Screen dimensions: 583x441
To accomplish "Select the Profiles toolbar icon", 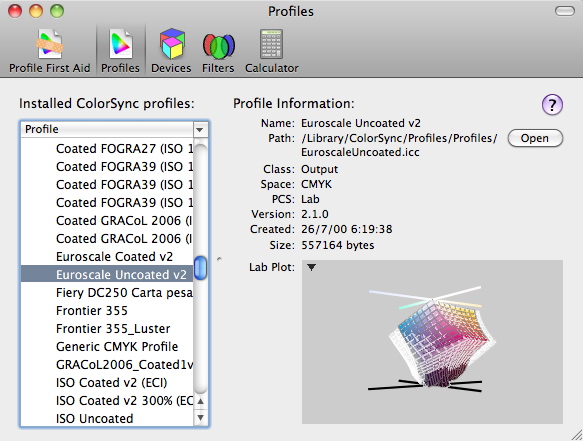I will click(120, 51).
